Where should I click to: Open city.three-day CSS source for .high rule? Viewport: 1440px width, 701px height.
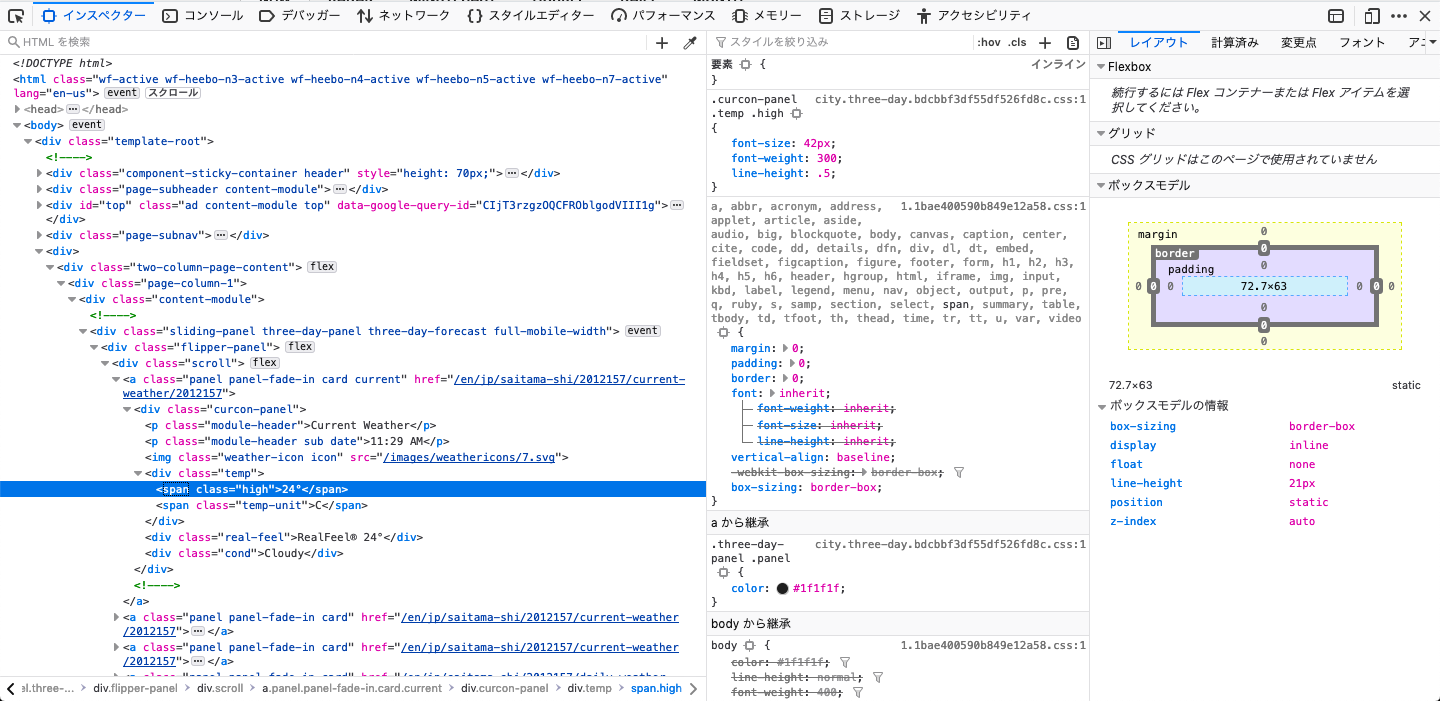(950, 99)
